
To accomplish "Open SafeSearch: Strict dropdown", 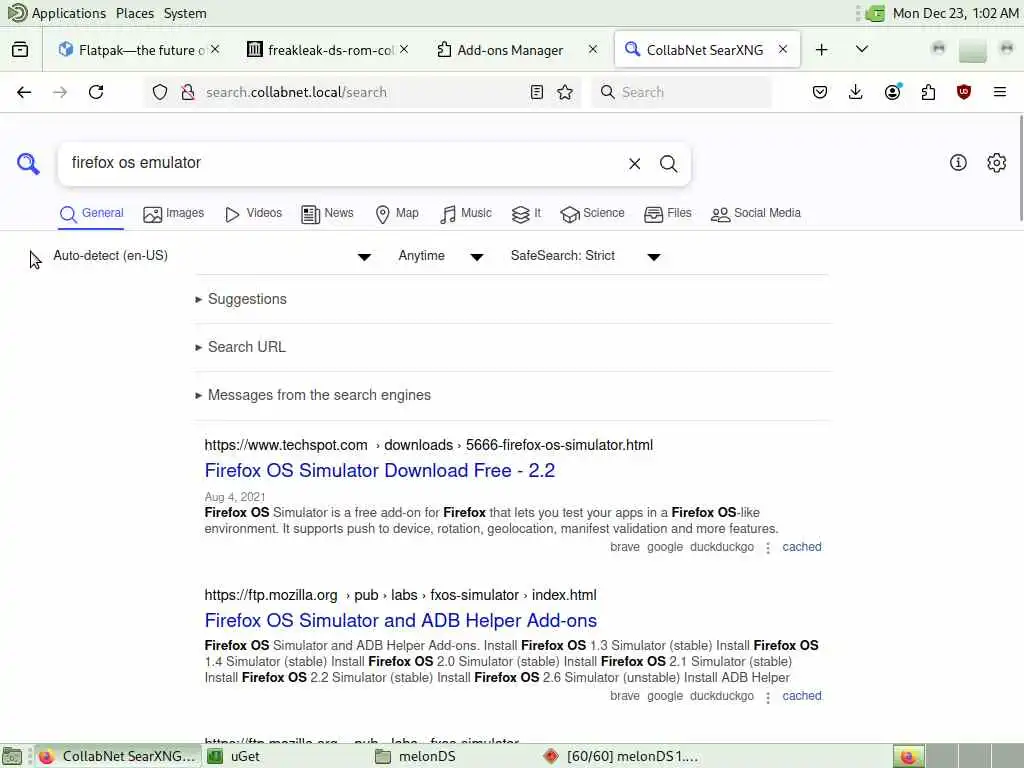I will click(x=586, y=256).
